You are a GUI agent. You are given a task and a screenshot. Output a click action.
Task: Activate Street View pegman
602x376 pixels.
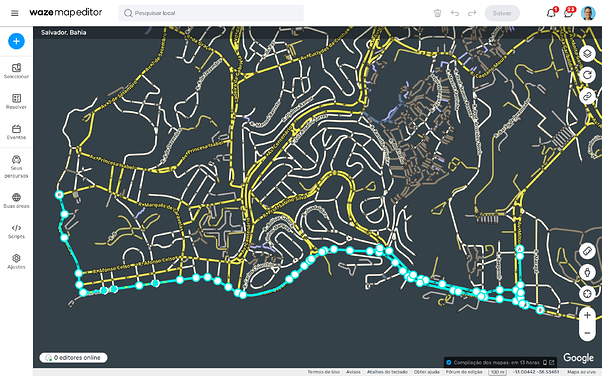(587, 272)
